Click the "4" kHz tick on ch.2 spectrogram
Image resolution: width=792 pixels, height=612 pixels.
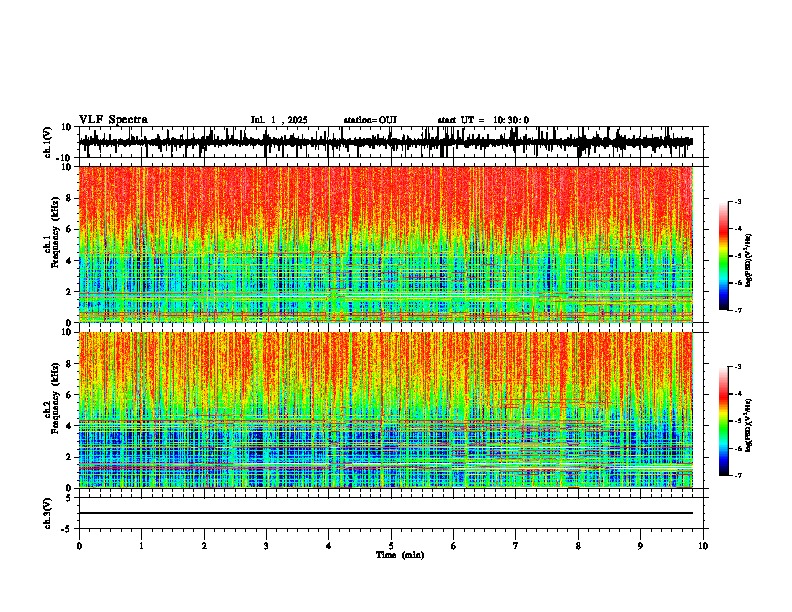tap(70, 426)
